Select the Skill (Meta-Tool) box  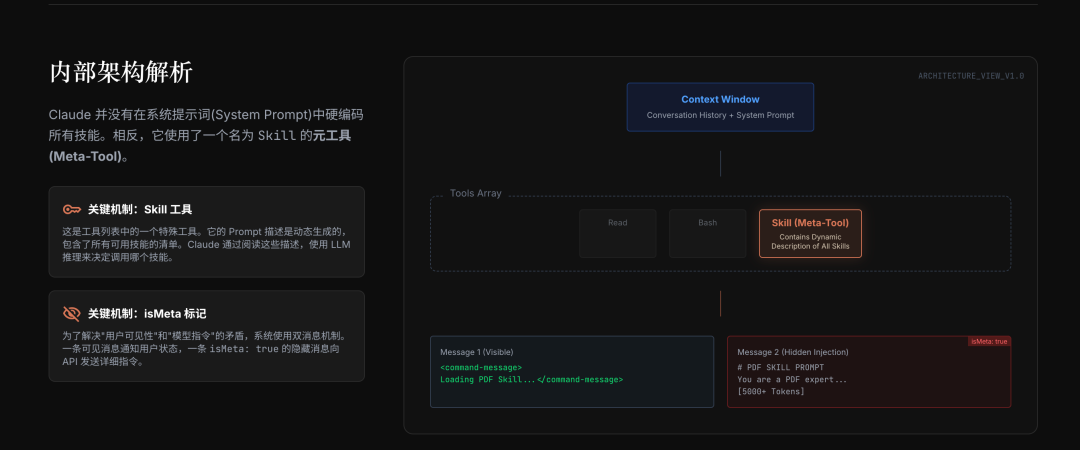click(x=810, y=234)
